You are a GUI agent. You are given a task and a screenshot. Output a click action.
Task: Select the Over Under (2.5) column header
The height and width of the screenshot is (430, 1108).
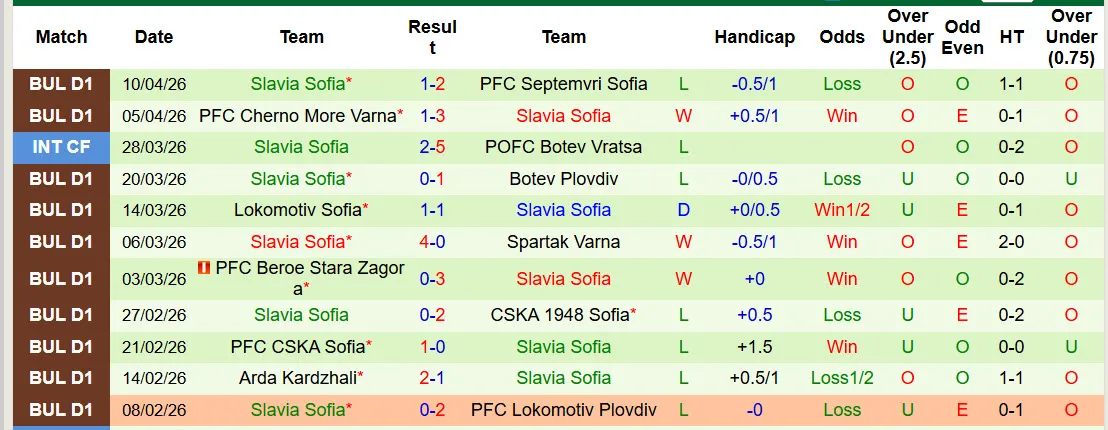click(x=908, y=37)
